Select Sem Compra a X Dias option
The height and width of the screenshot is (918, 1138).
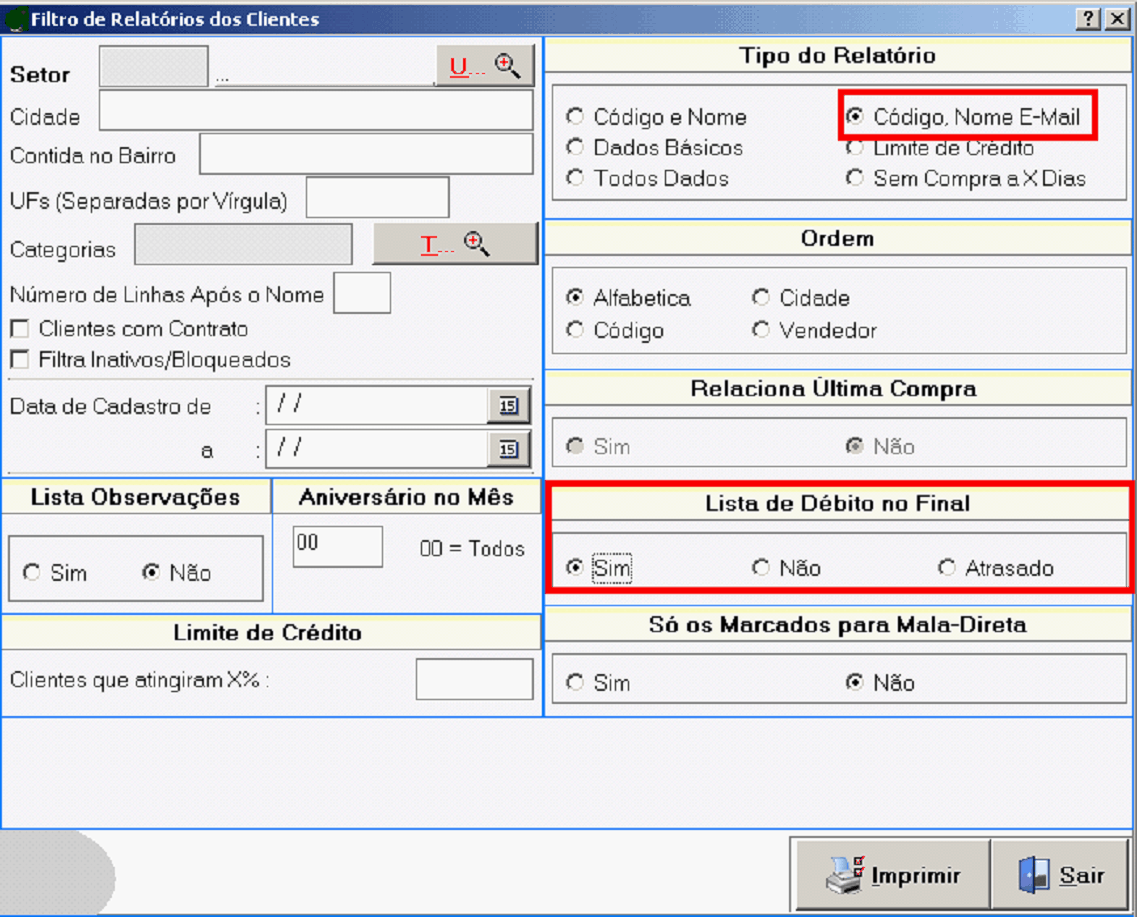(x=855, y=179)
